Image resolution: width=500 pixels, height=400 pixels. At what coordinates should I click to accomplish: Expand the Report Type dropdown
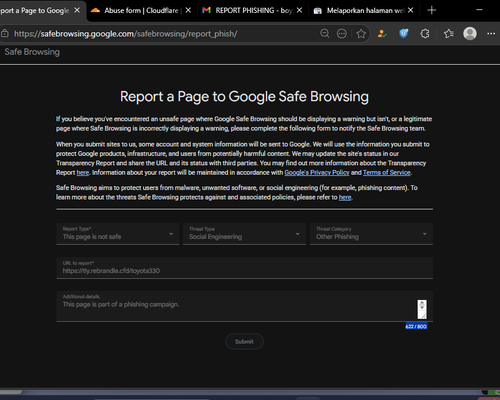pyautogui.click(x=118, y=234)
